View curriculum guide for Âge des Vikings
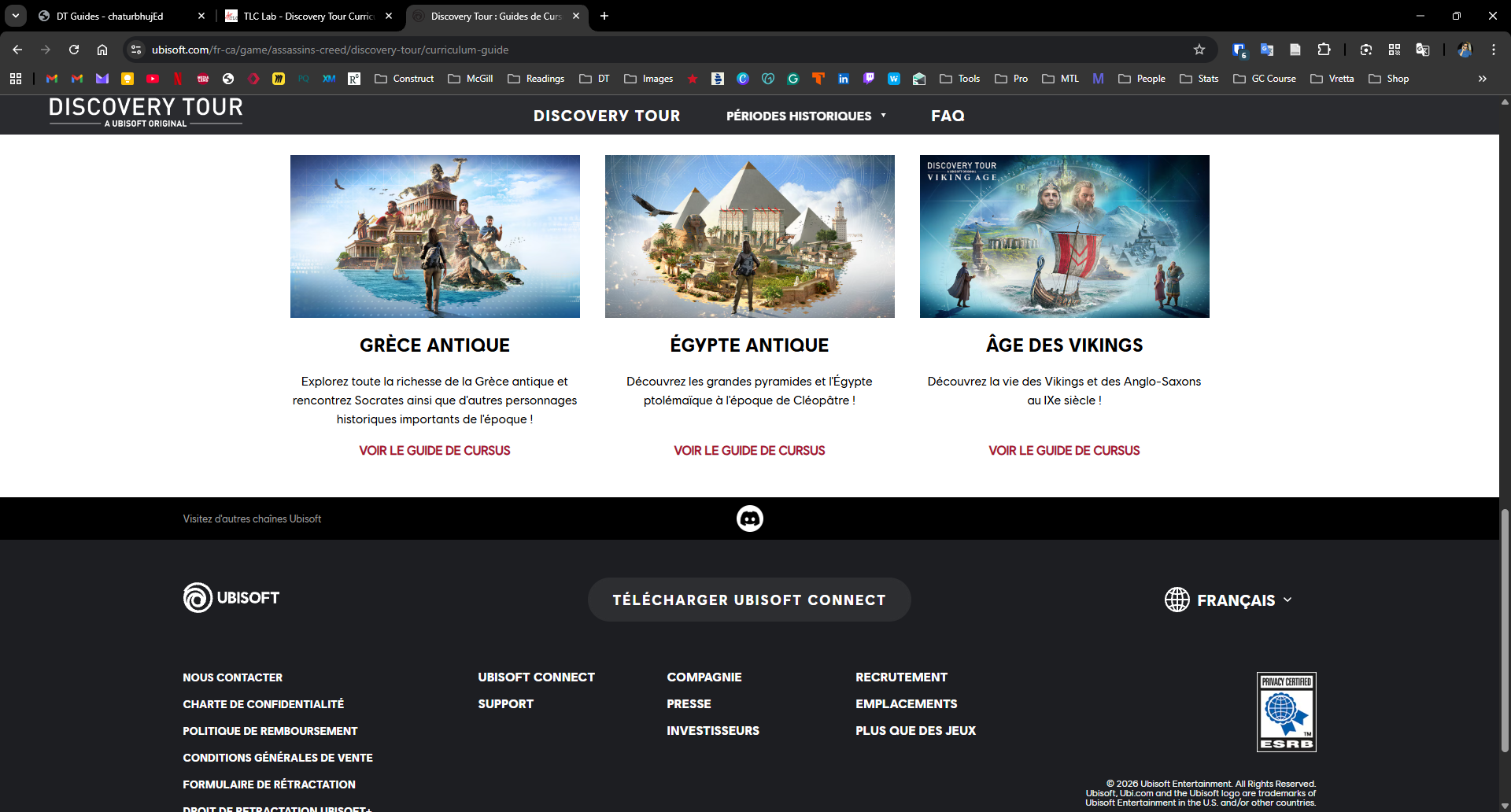The image size is (1511, 812). (1064, 451)
